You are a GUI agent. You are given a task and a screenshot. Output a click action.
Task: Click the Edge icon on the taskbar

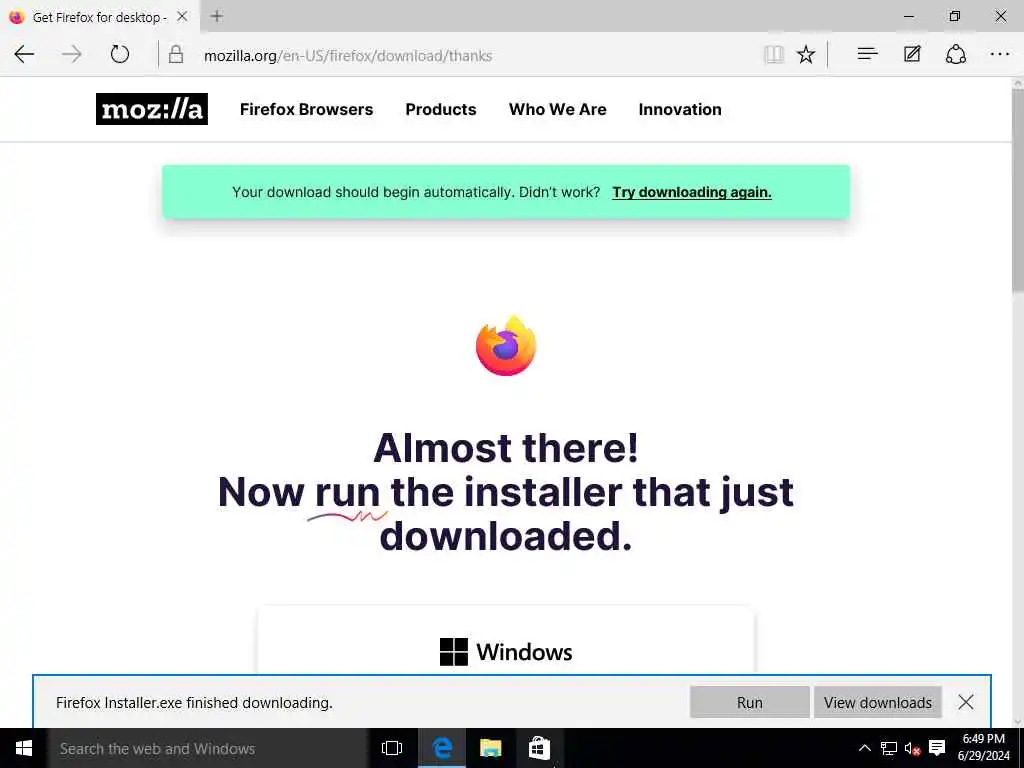click(x=442, y=748)
